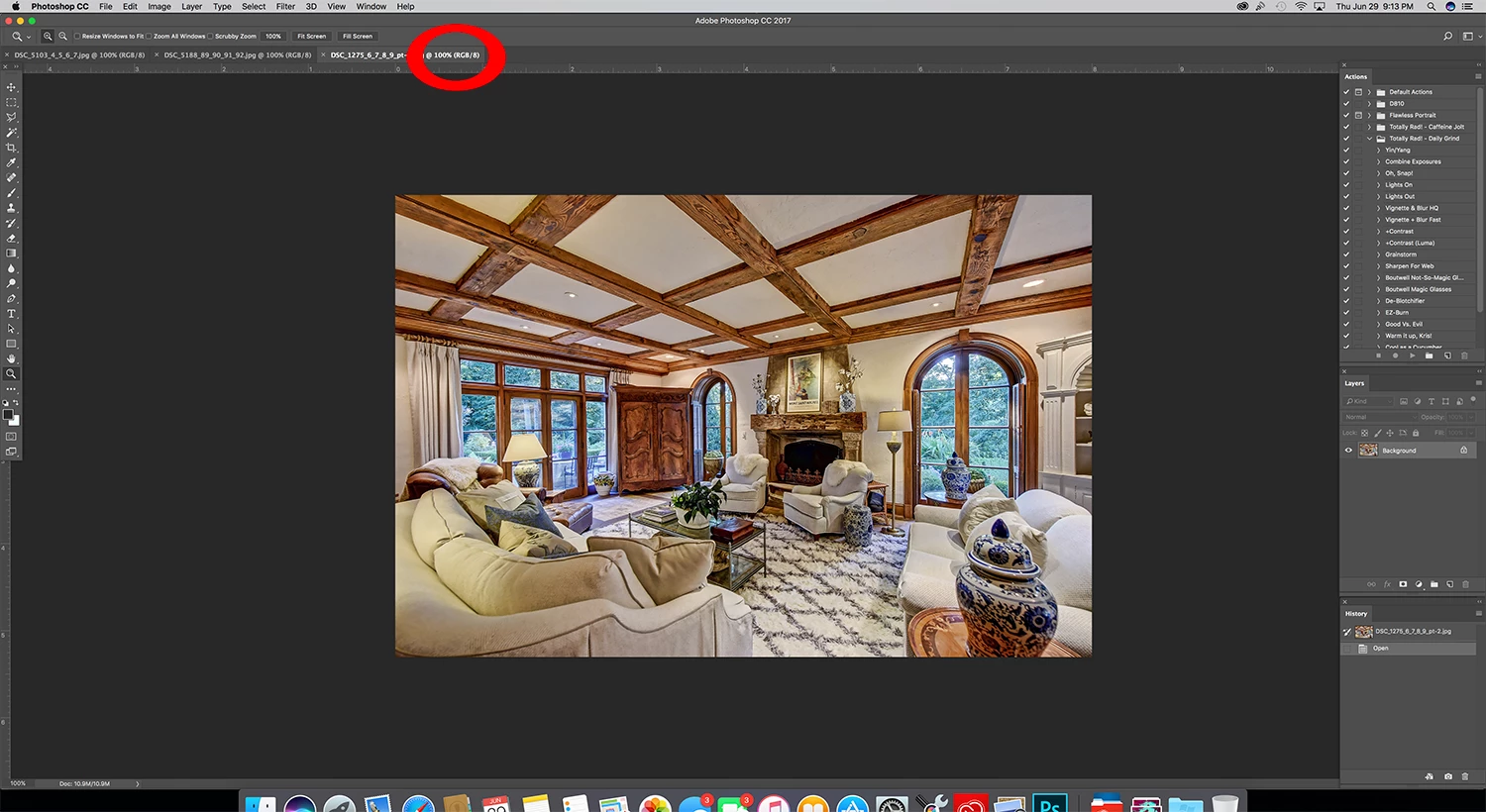Collapse Totally Rad! - Daily Grind set
The image size is (1486, 812).
(x=1370, y=139)
